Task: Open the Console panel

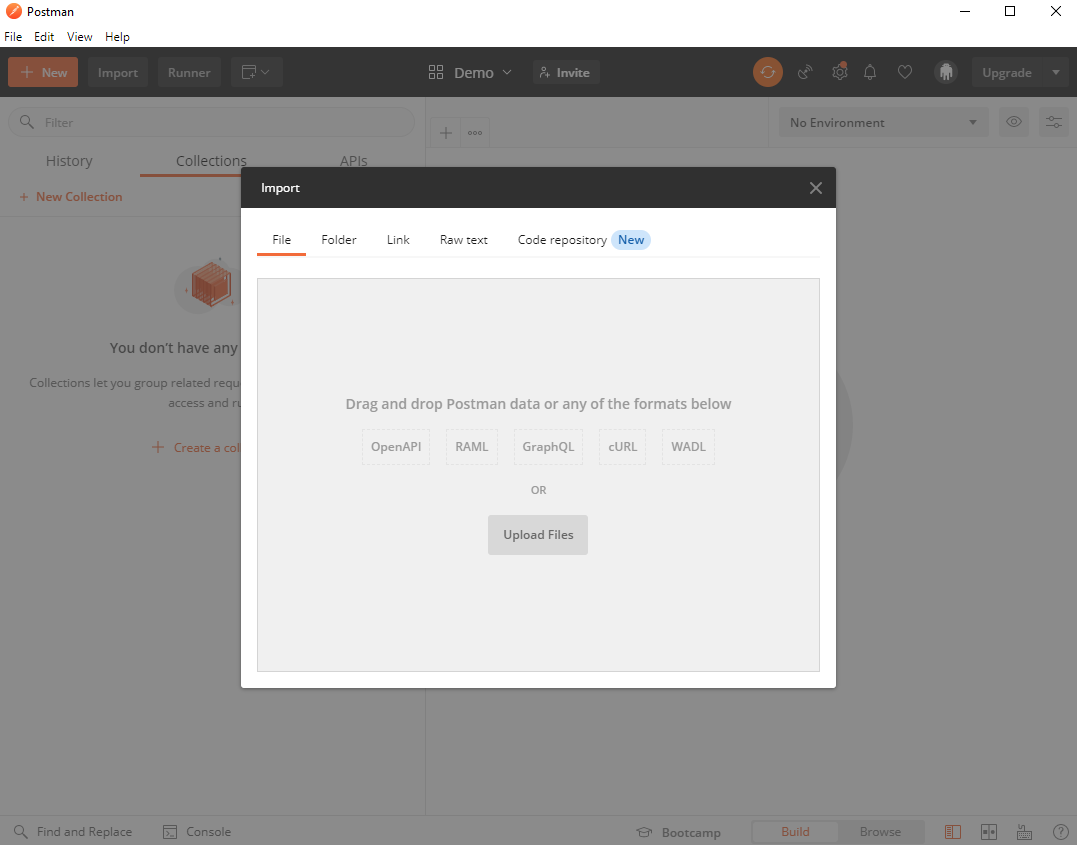Action: (x=197, y=832)
